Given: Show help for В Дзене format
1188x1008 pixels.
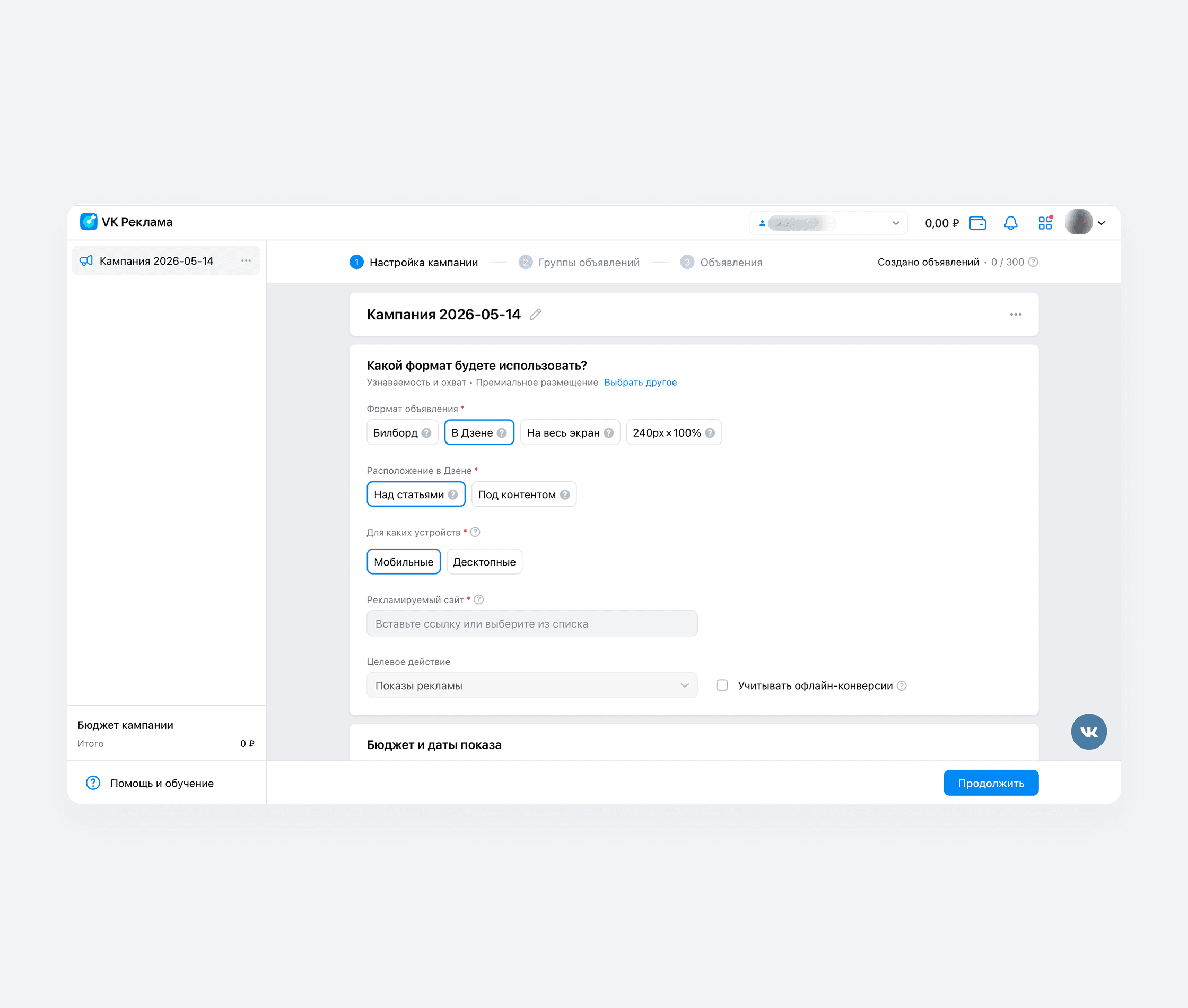Looking at the screenshot, I should click(502, 433).
